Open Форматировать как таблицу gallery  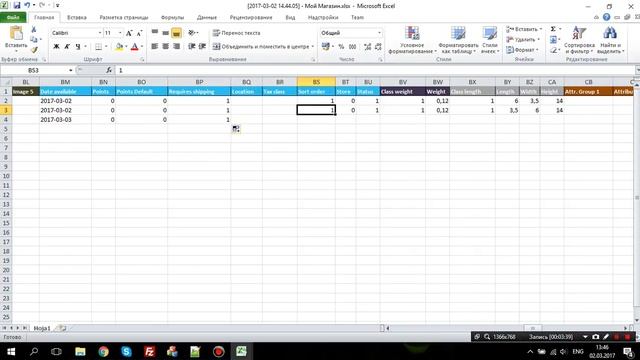point(458,40)
